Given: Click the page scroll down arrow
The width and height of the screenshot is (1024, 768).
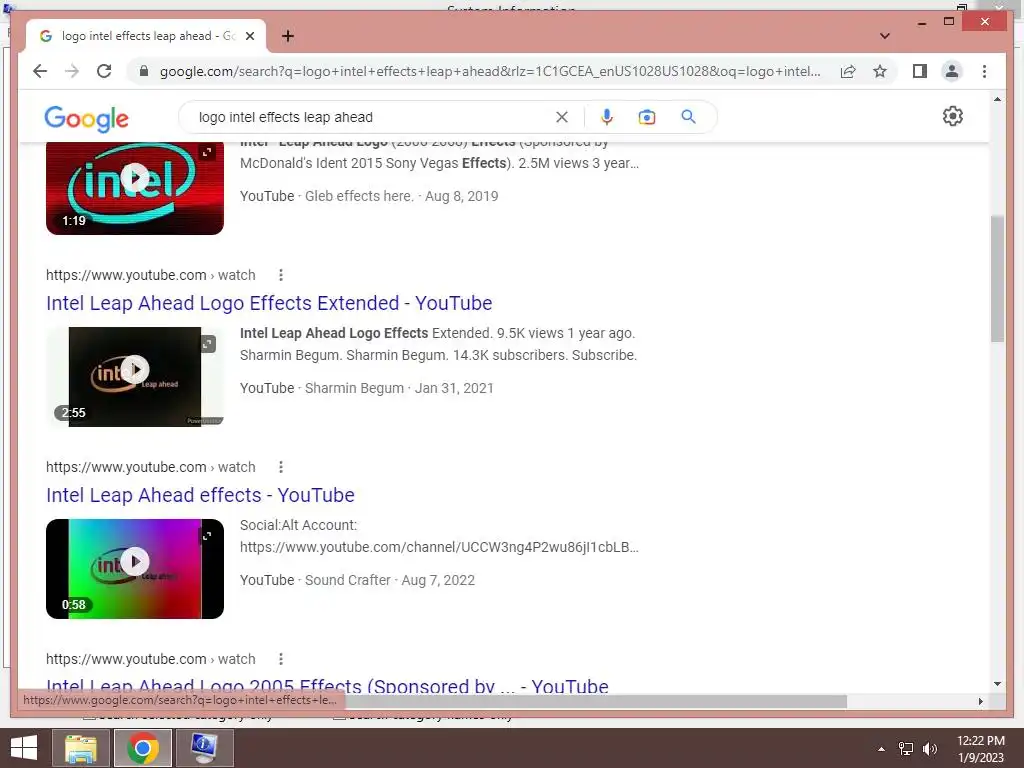Looking at the screenshot, I should 997,684.
